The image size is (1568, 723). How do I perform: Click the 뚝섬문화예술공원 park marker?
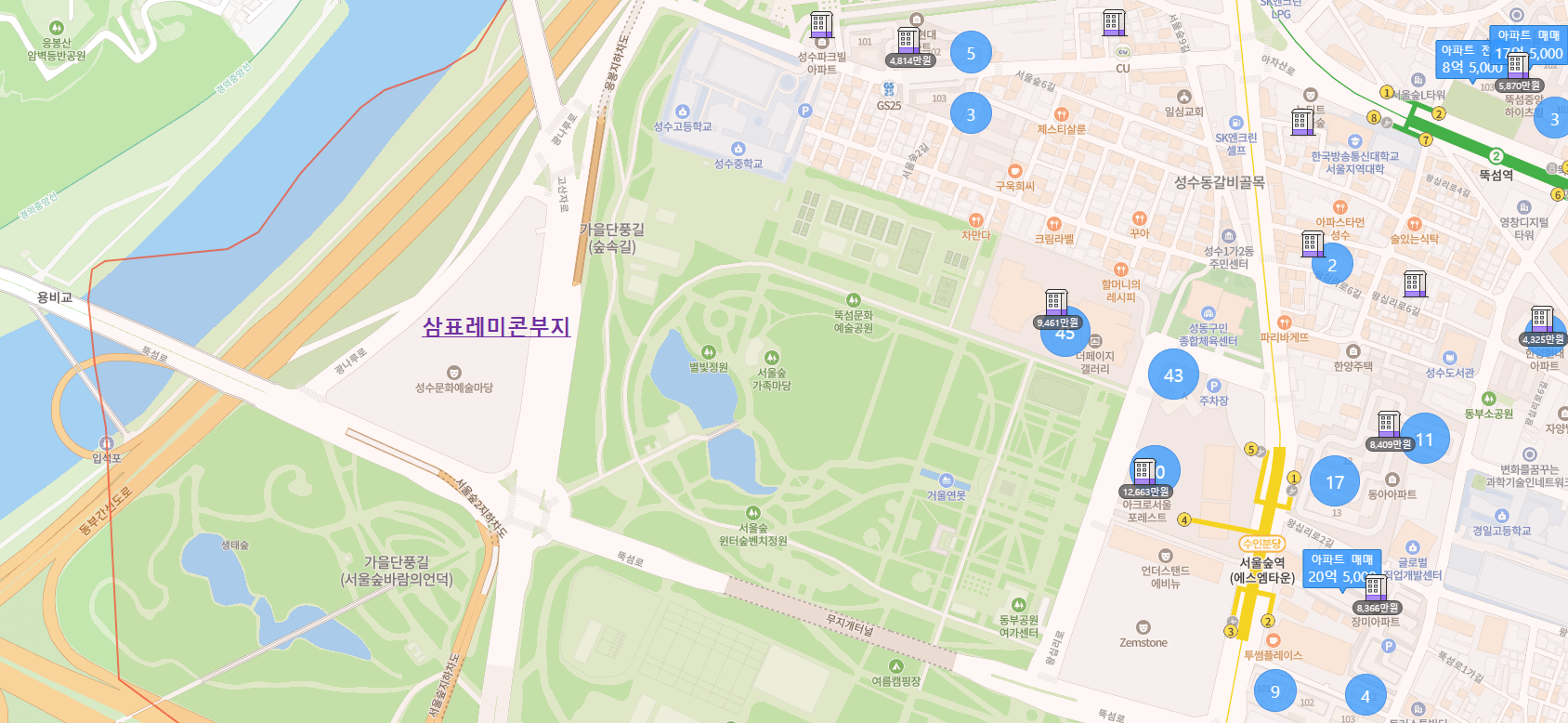(x=853, y=300)
